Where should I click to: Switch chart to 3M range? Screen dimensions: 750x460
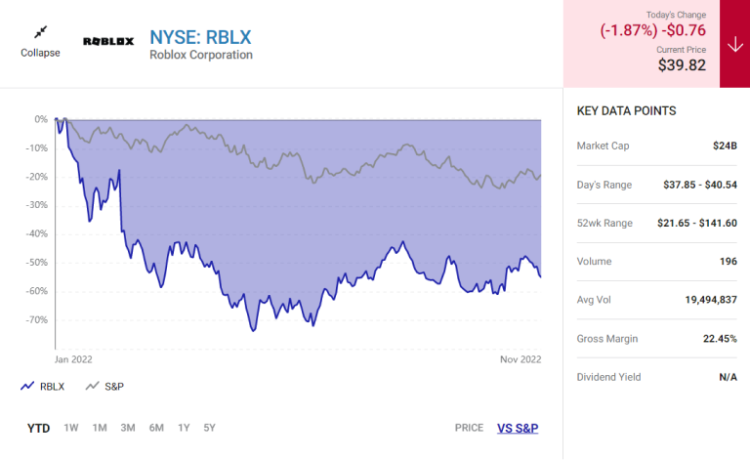click(128, 428)
